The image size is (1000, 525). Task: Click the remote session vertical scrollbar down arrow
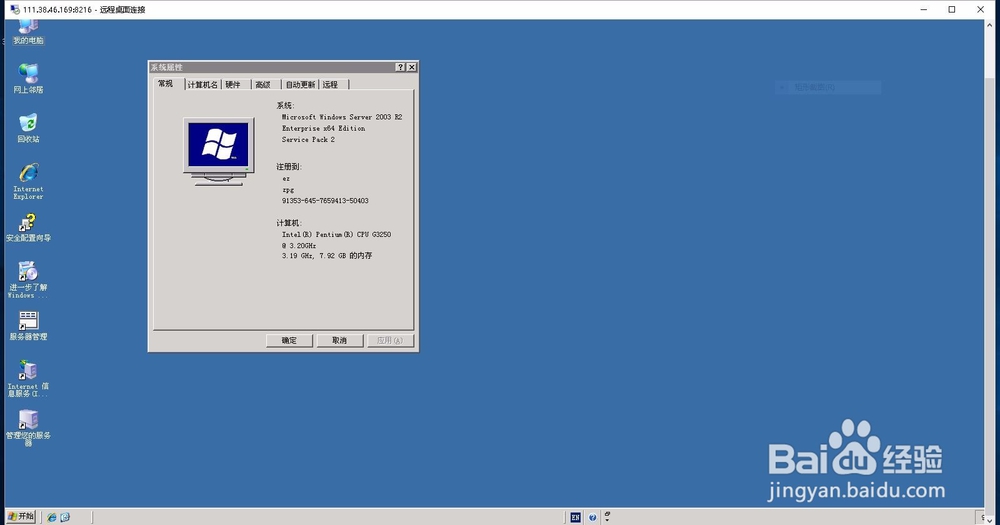[989, 521]
